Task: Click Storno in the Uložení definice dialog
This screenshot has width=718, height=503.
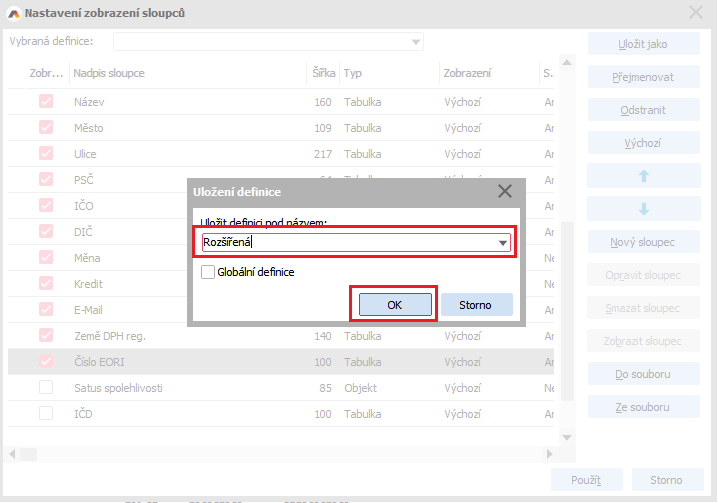Action: [x=476, y=305]
